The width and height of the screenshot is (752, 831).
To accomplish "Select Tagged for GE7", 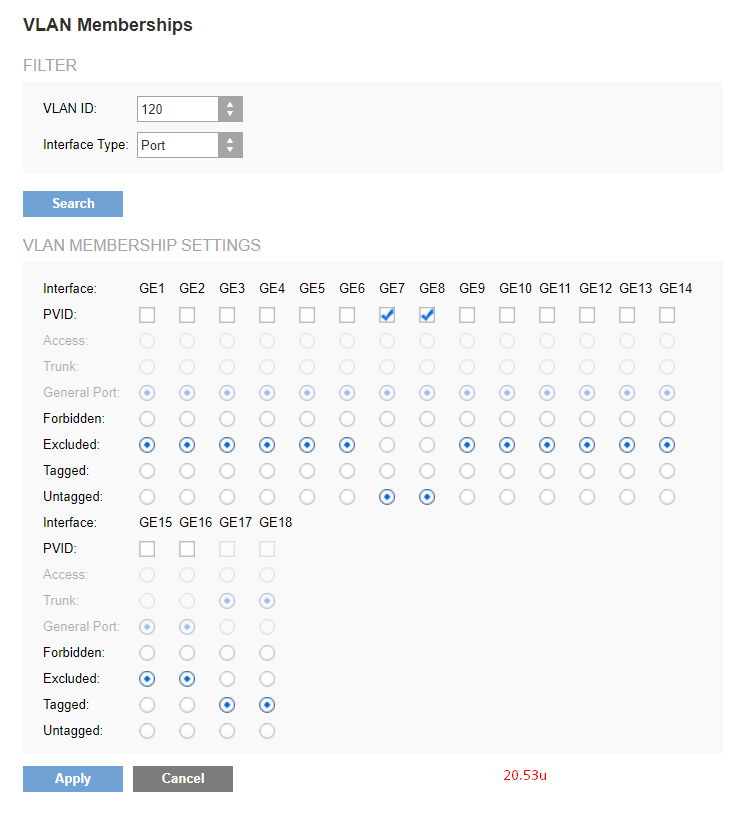I will click(x=387, y=471).
